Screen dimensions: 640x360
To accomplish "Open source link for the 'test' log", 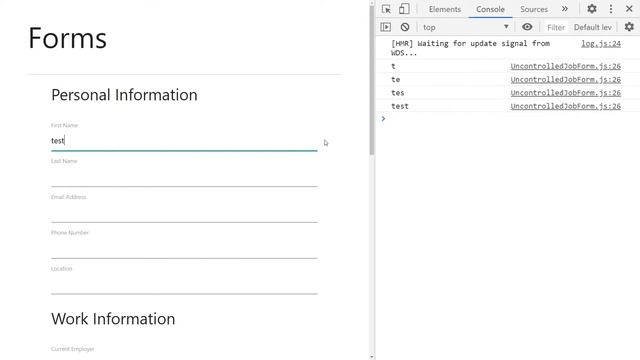I will pyautogui.click(x=565, y=106).
